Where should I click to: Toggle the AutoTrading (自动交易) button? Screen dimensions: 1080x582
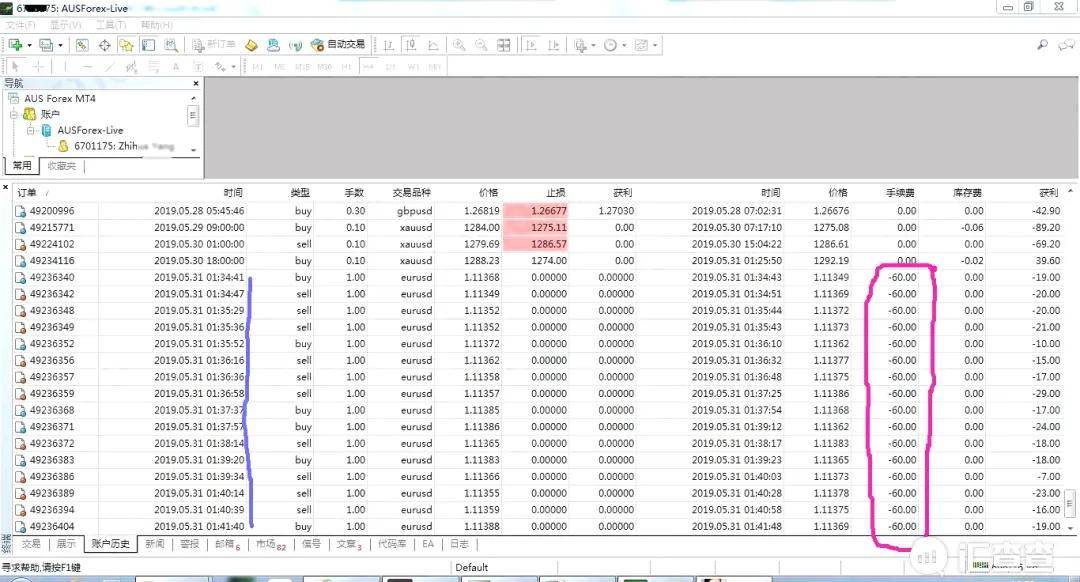click(338, 45)
